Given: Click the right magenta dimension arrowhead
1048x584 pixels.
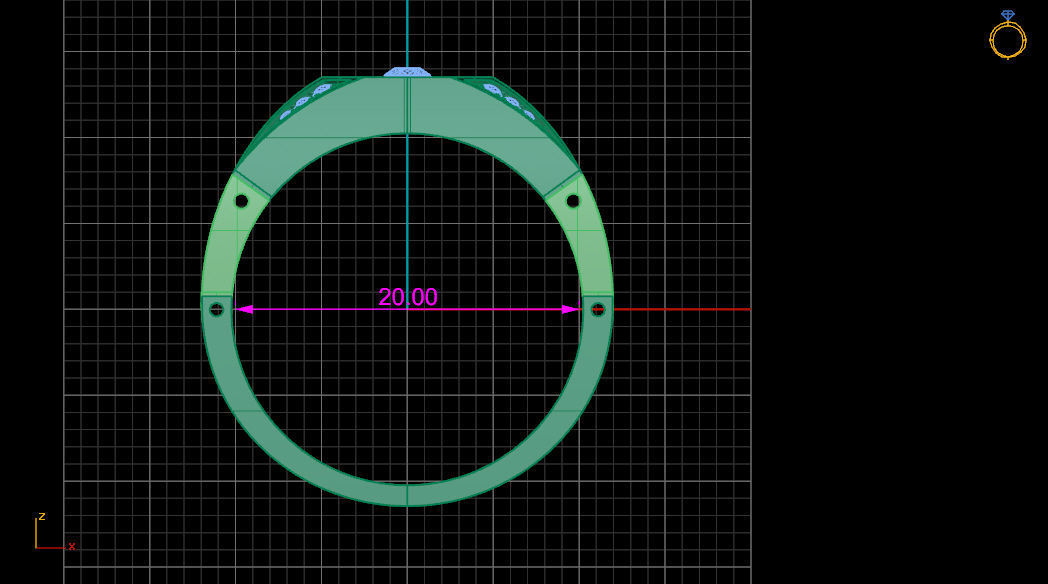Looking at the screenshot, I should (x=571, y=309).
